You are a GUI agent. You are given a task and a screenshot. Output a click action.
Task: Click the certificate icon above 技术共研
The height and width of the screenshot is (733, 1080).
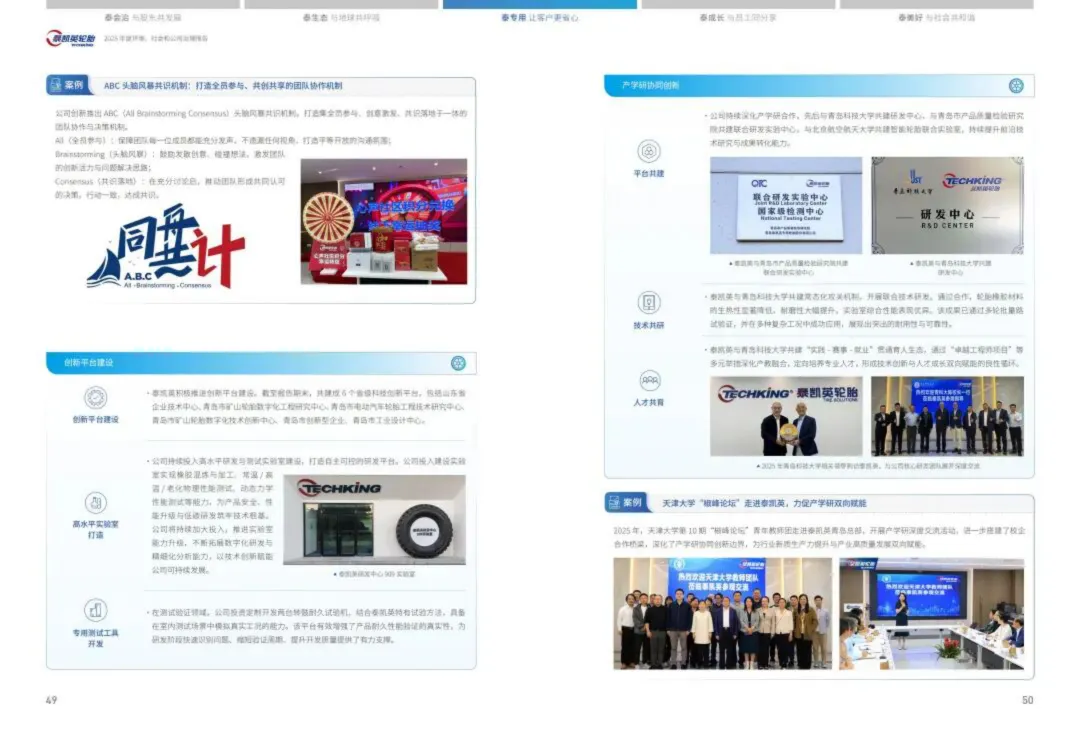click(x=648, y=302)
